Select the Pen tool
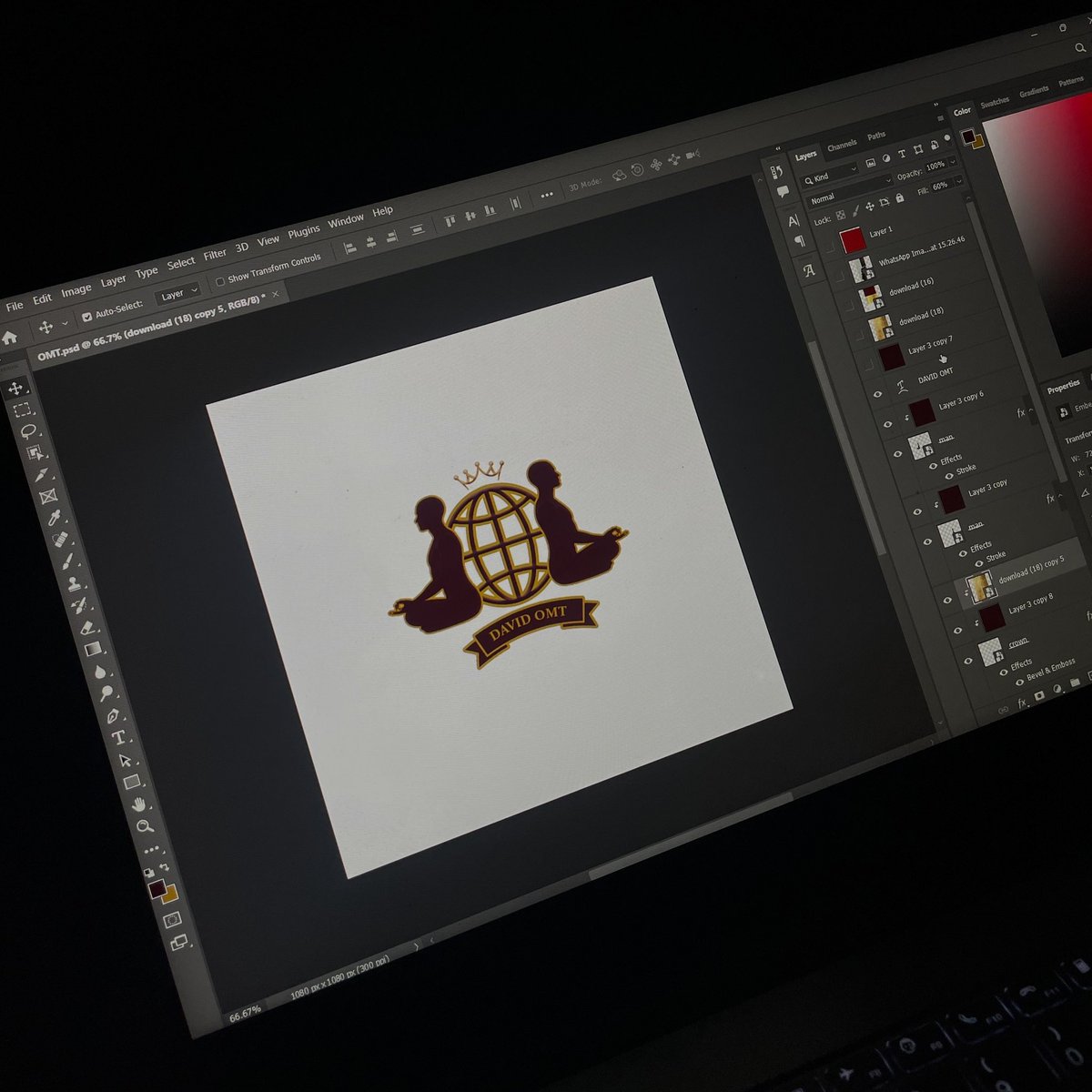Viewport: 1092px width, 1092px height. pos(113,716)
